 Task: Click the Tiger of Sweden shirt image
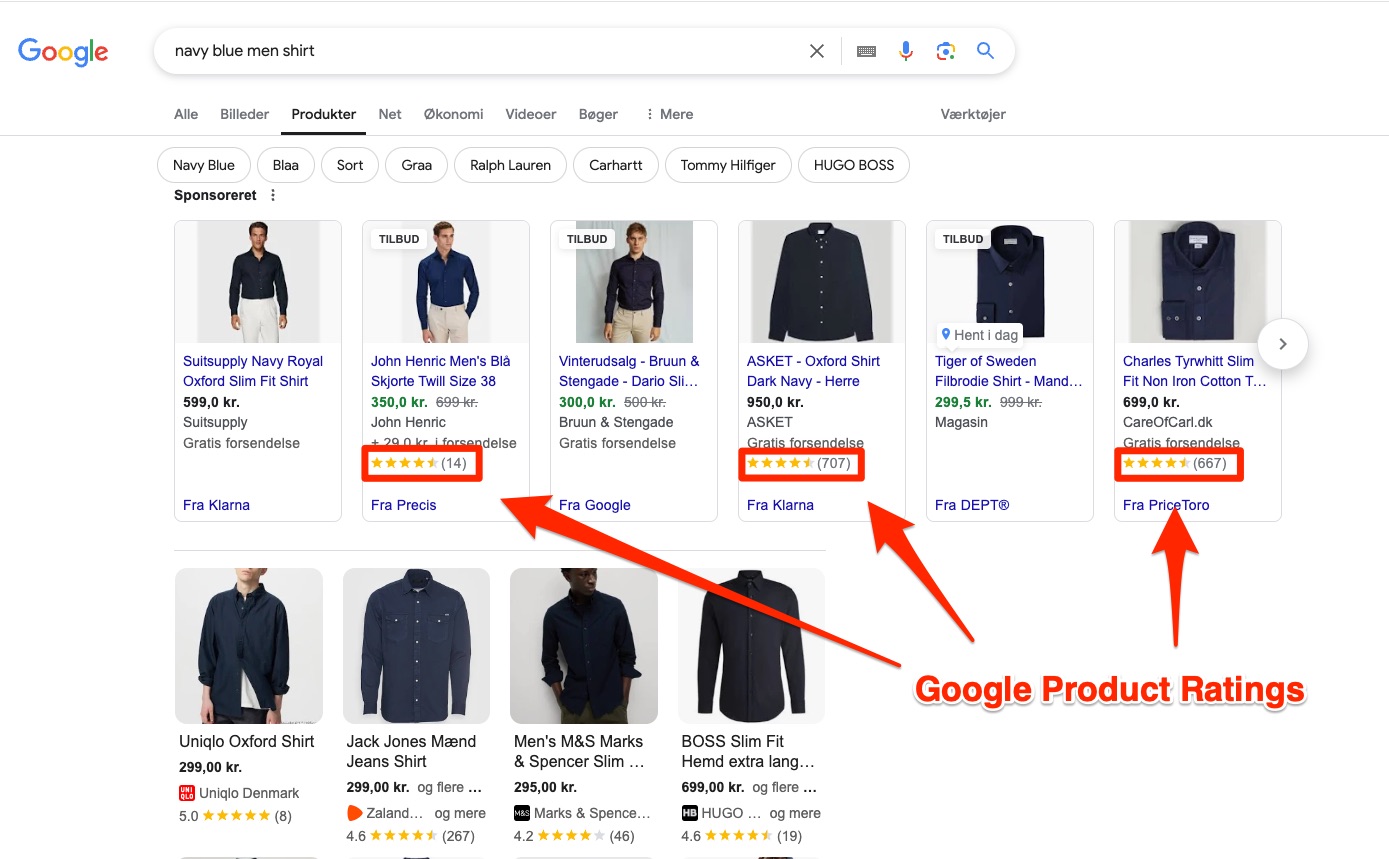[x=1010, y=282]
